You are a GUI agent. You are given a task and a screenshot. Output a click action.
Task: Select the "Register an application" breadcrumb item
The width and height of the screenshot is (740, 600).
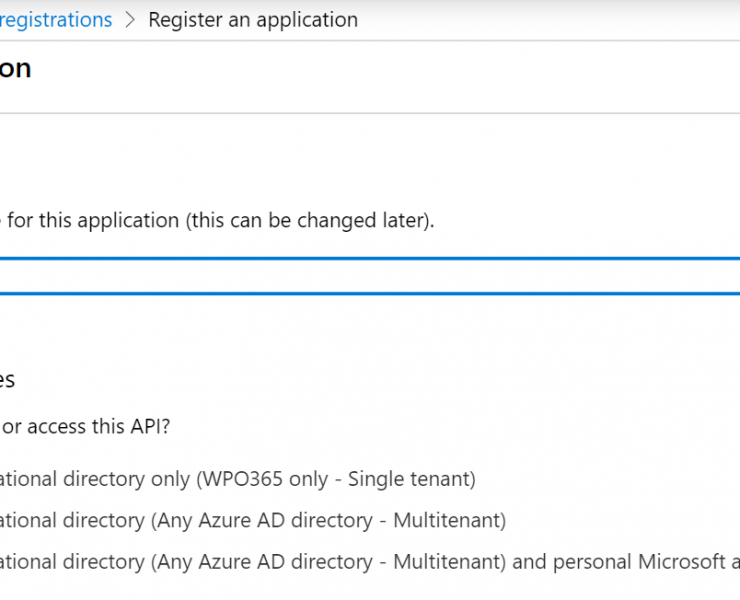[x=253, y=20]
